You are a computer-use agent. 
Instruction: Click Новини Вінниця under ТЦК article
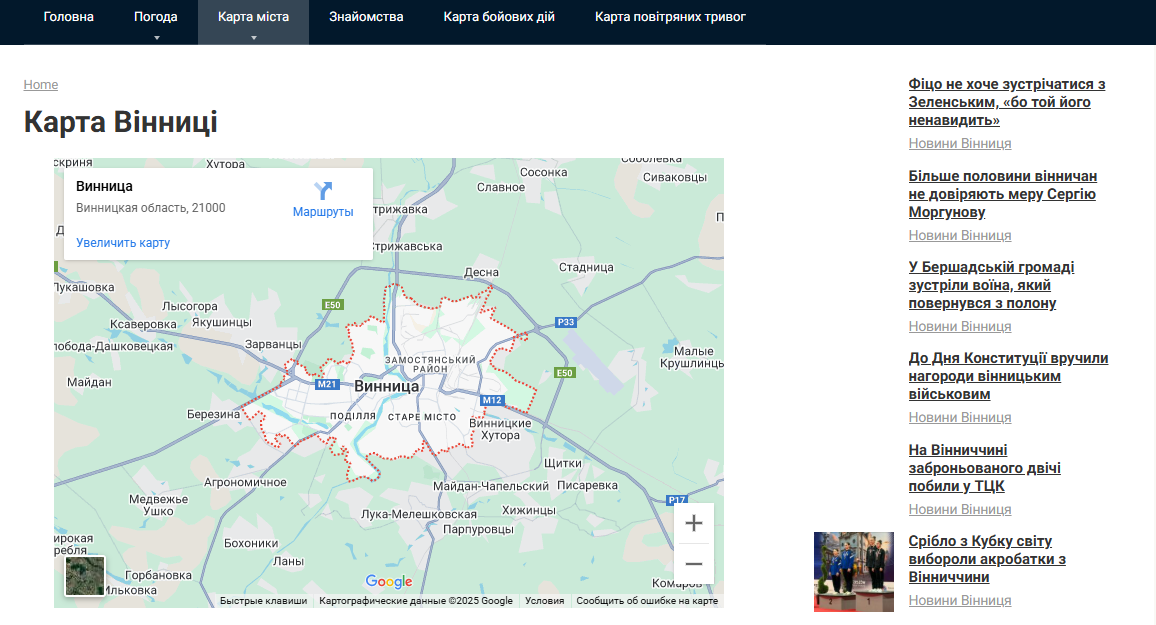pos(960,509)
